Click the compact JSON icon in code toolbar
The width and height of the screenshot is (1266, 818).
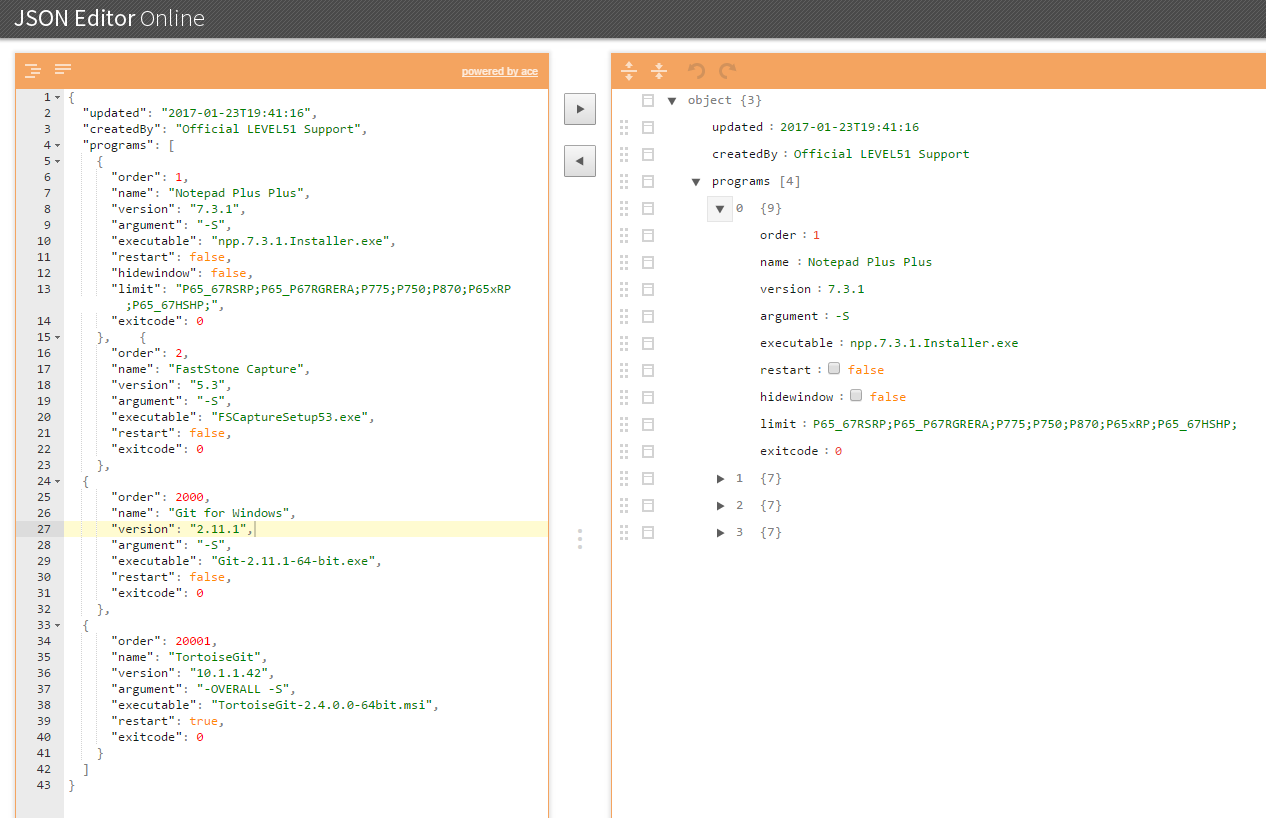point(63,70)
